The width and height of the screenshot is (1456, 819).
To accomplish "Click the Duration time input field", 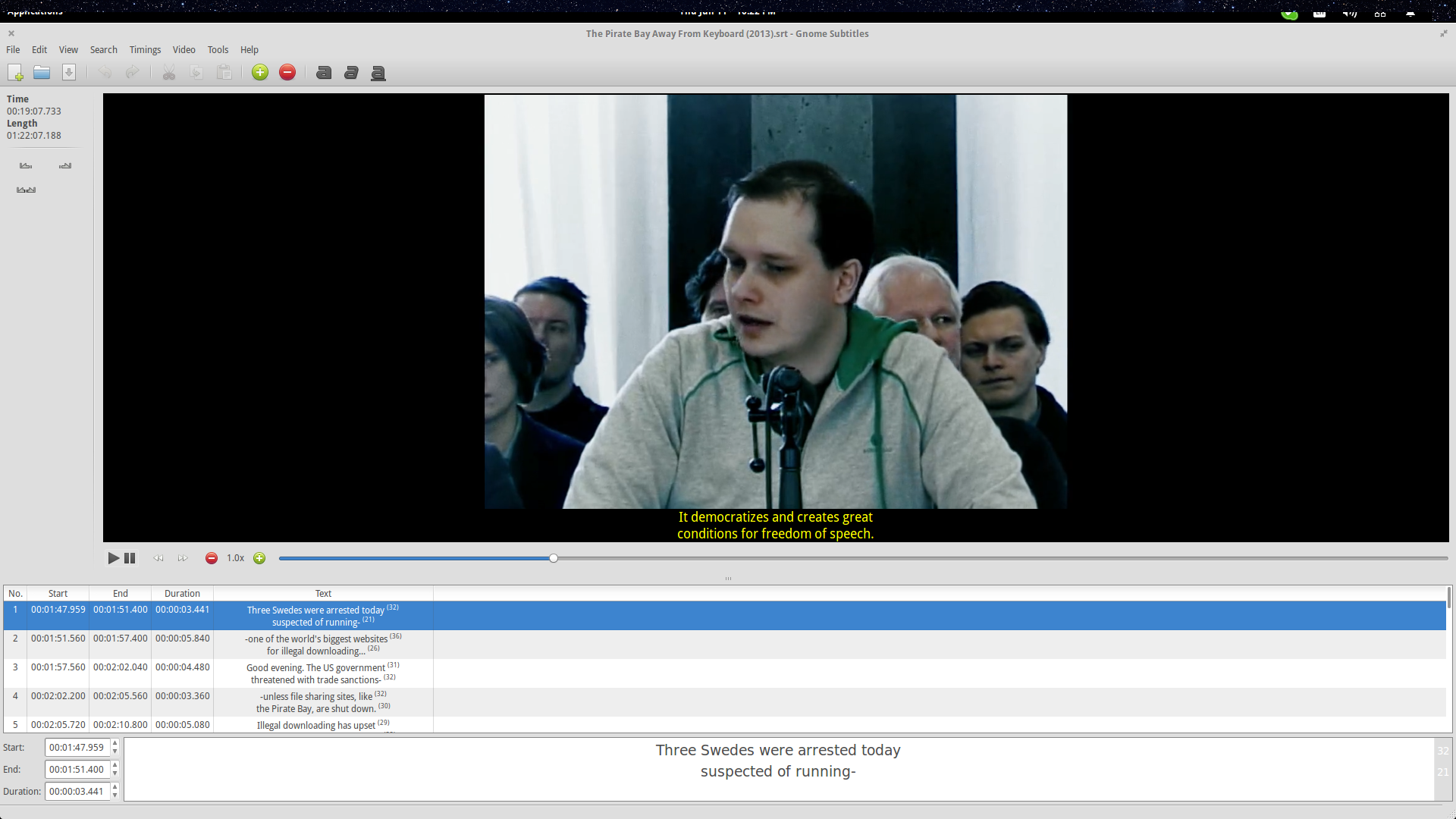I will point(77,792).
